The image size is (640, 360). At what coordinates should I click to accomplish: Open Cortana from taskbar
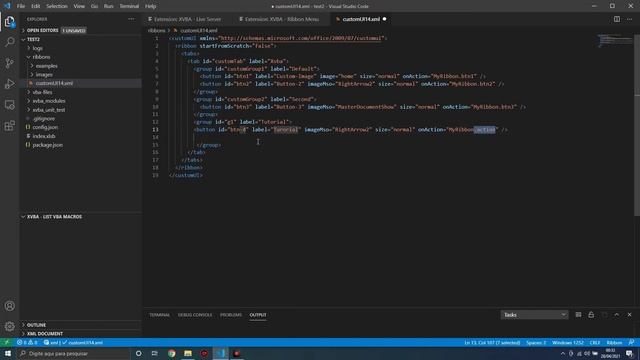(138, 353)
